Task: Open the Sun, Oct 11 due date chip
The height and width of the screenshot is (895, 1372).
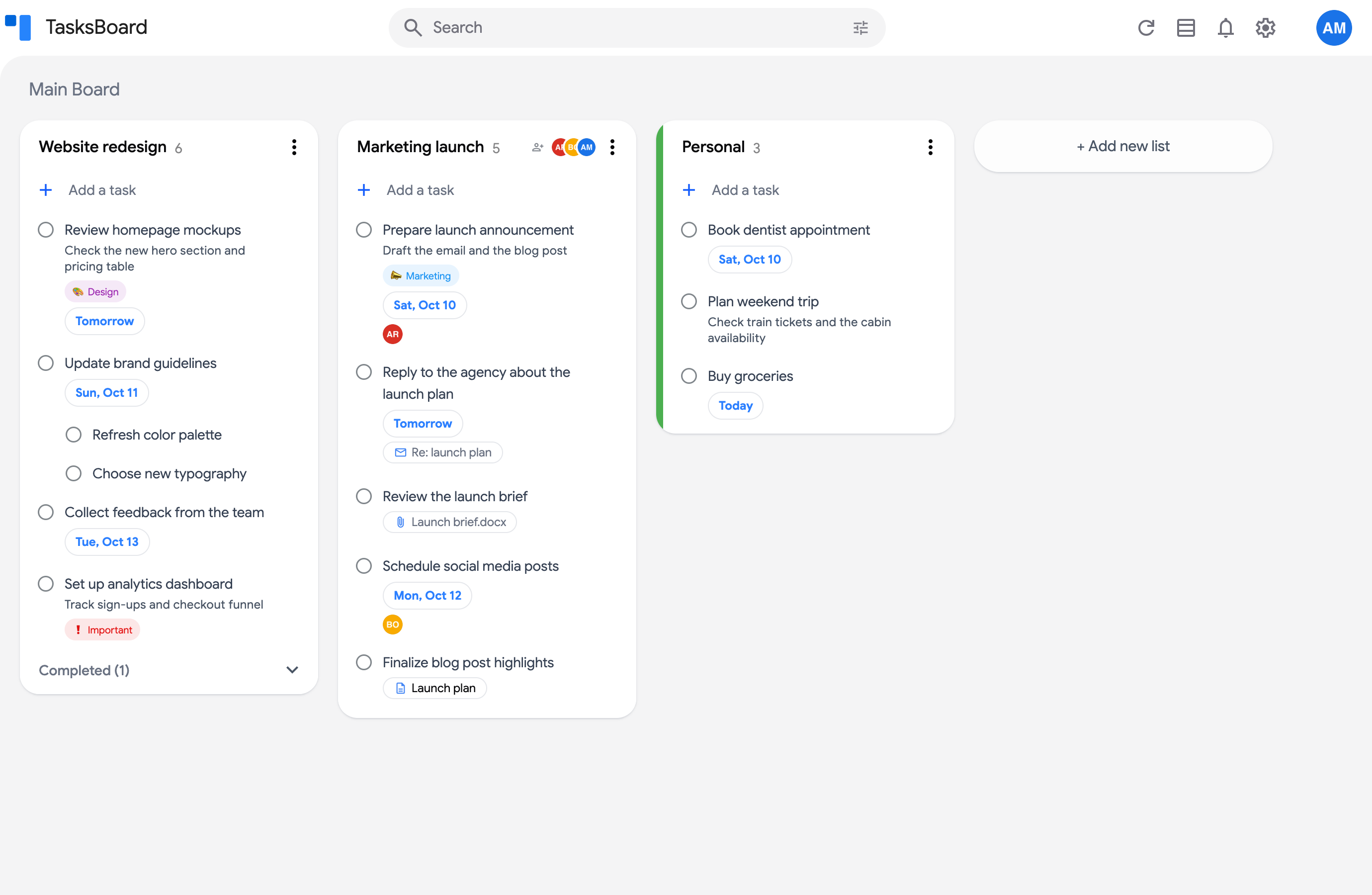Action: [x=107, y=393]
